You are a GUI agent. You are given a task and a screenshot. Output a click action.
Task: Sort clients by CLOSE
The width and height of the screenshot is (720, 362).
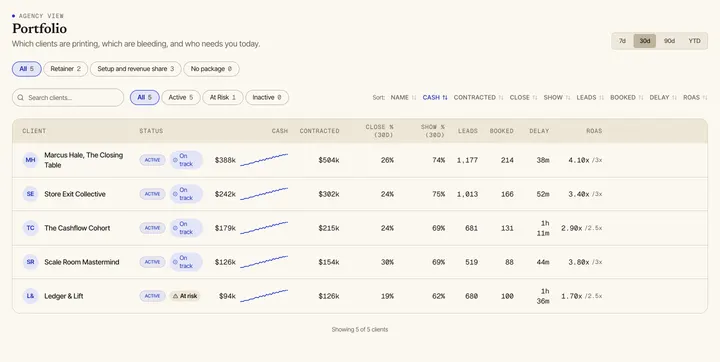[x=523, y=97]
